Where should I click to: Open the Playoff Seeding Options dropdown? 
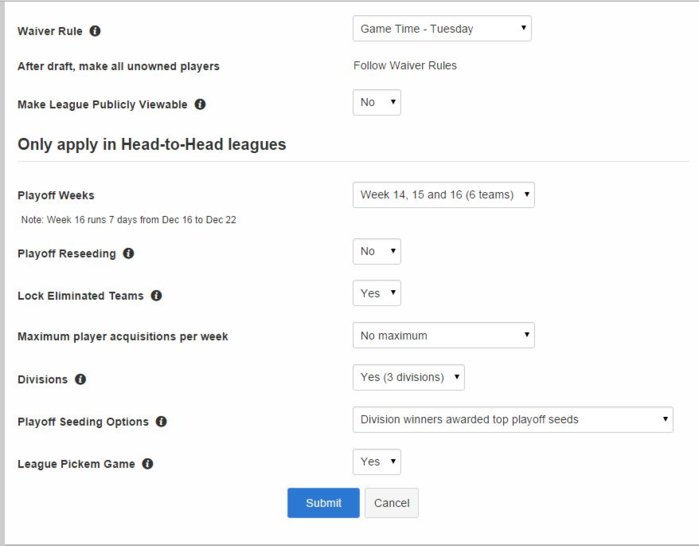coord(512,419)
